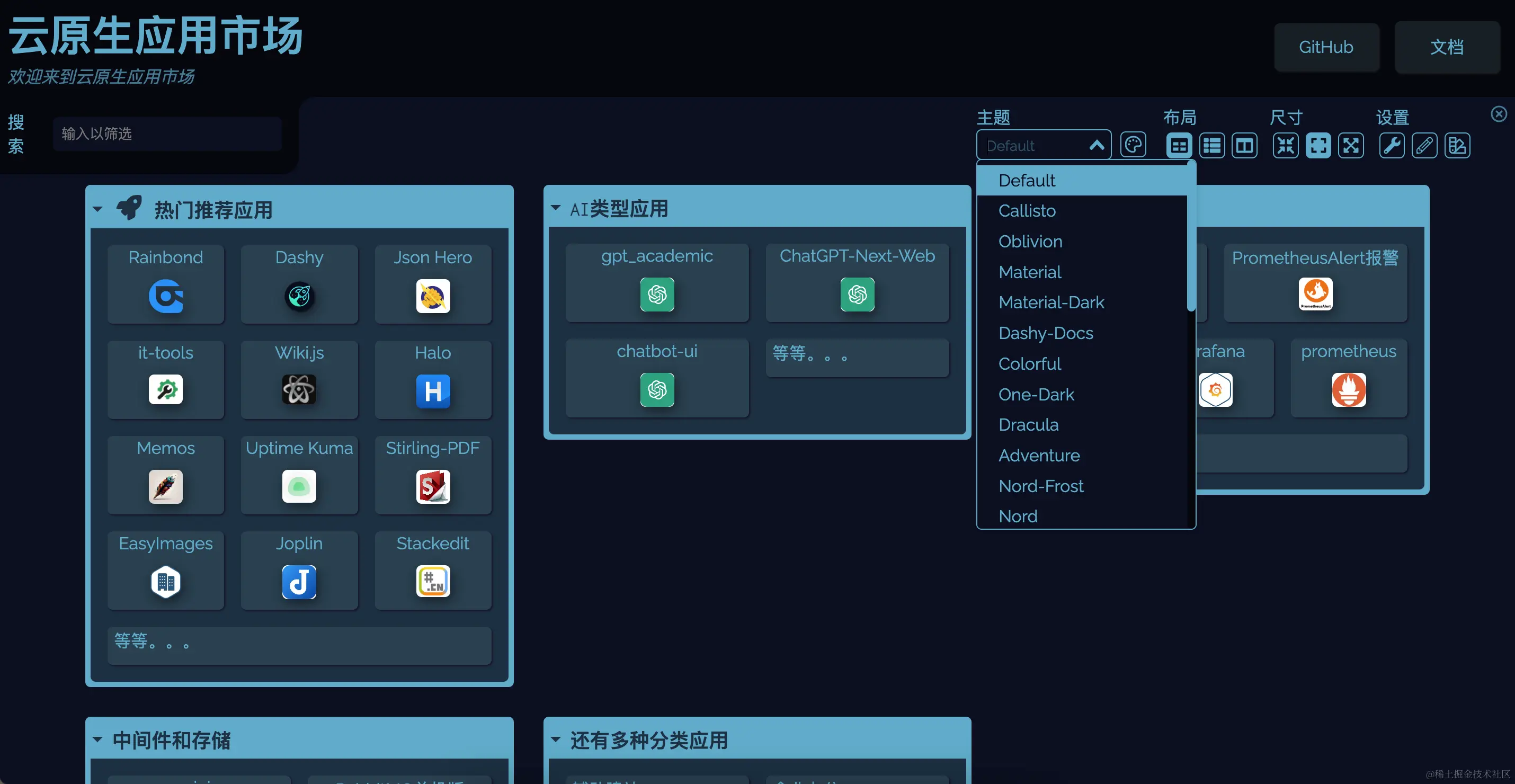Click the Grafana app icon
The height and width of the screenshot is (784, 1515).
pyautogui.click(x=1215, y=389)
